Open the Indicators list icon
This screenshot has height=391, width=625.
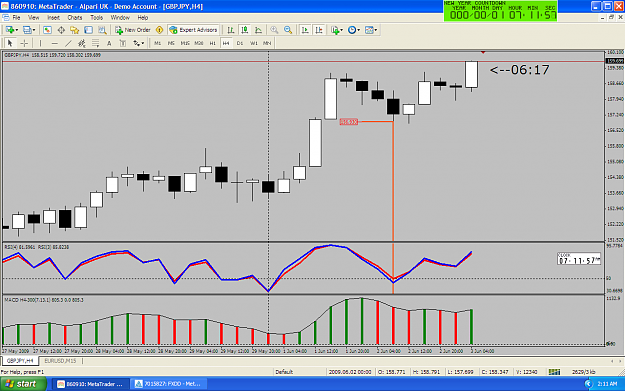[x=334, y=30]
